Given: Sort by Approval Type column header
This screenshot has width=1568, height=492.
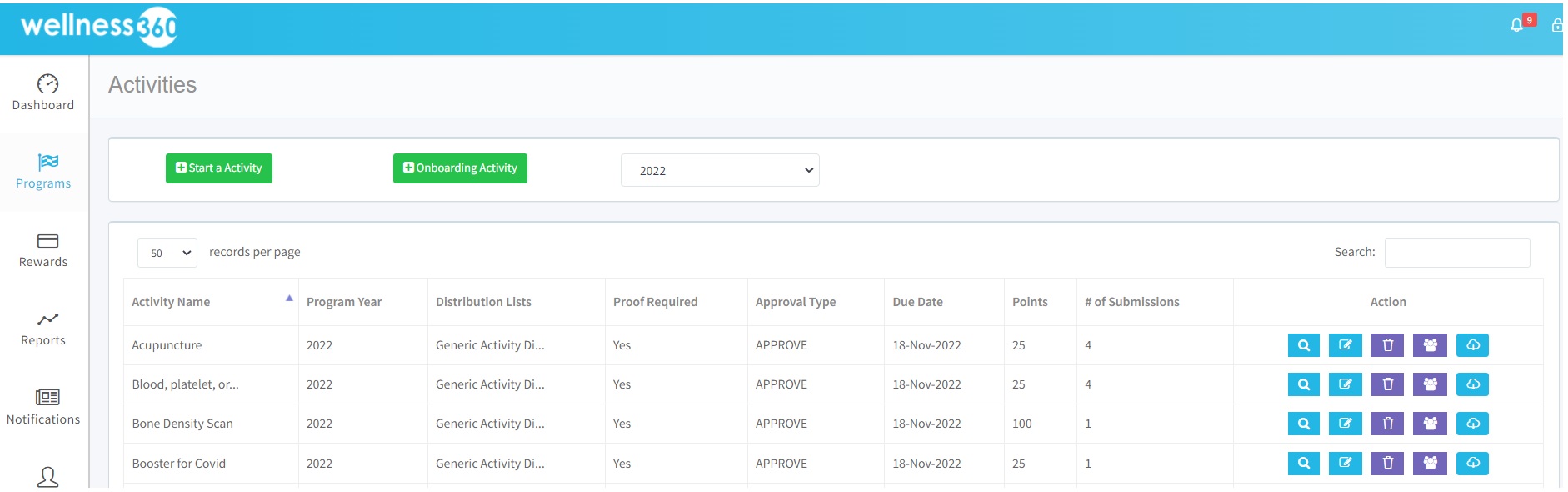Looking at the screenshot, I should coord(816,302).
